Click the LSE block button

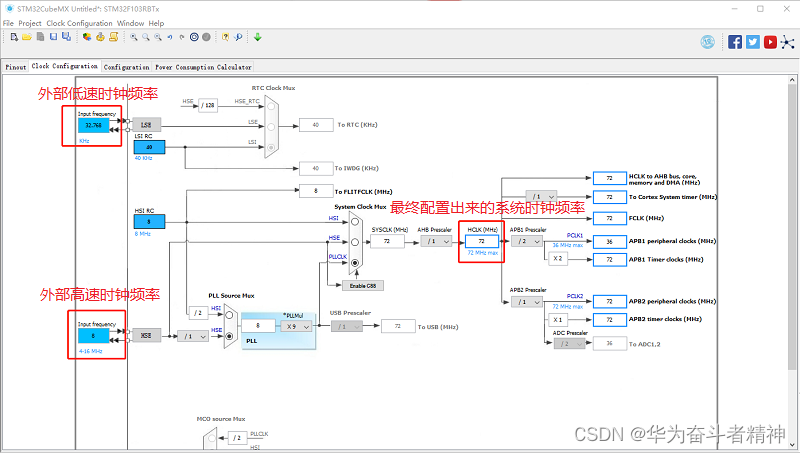(146, 124)
